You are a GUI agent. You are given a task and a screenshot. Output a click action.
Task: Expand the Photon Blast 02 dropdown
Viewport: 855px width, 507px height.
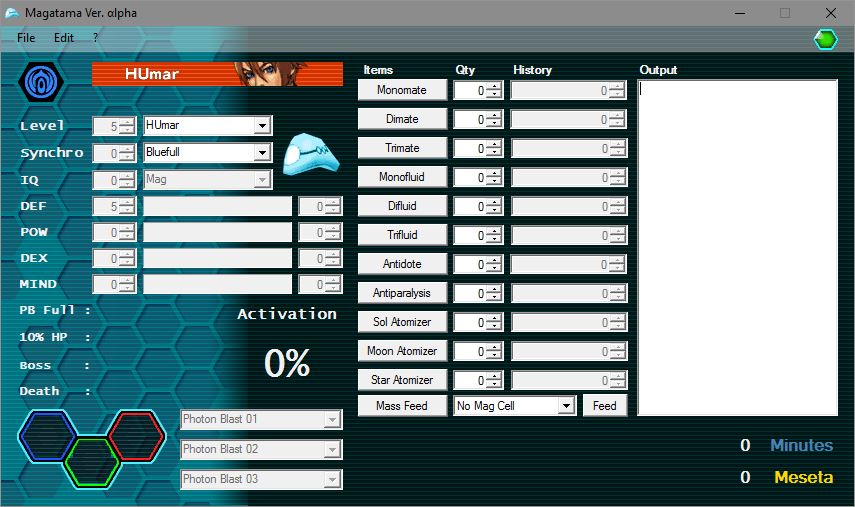coord(261,450)
